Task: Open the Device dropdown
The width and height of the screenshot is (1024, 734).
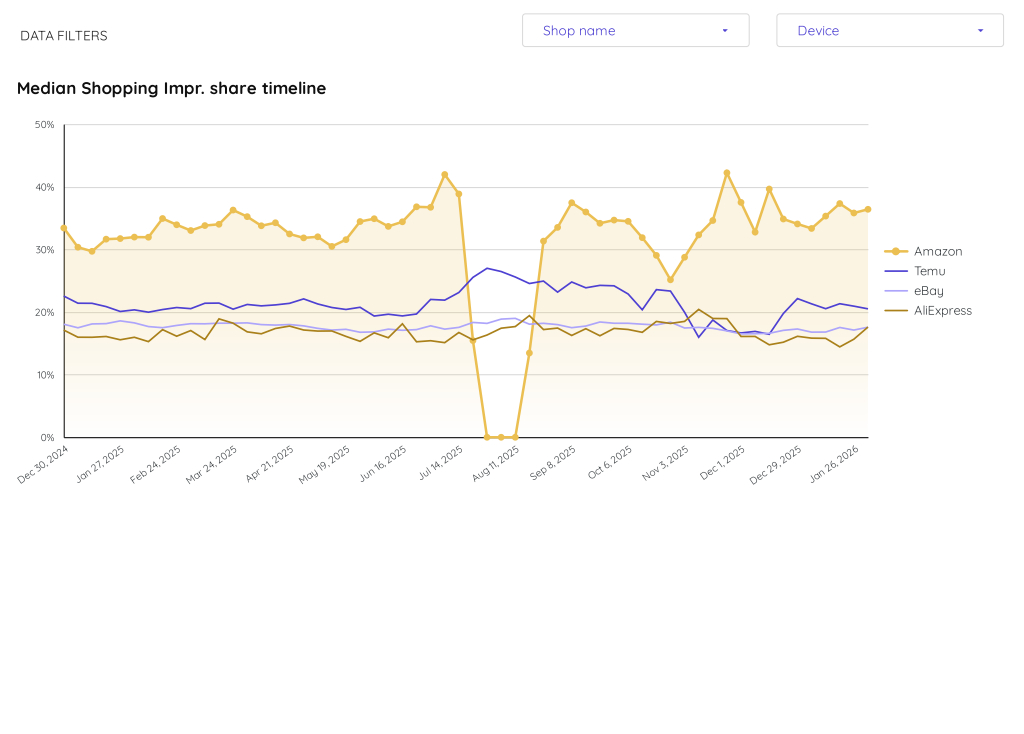Action: pos(889,30)
